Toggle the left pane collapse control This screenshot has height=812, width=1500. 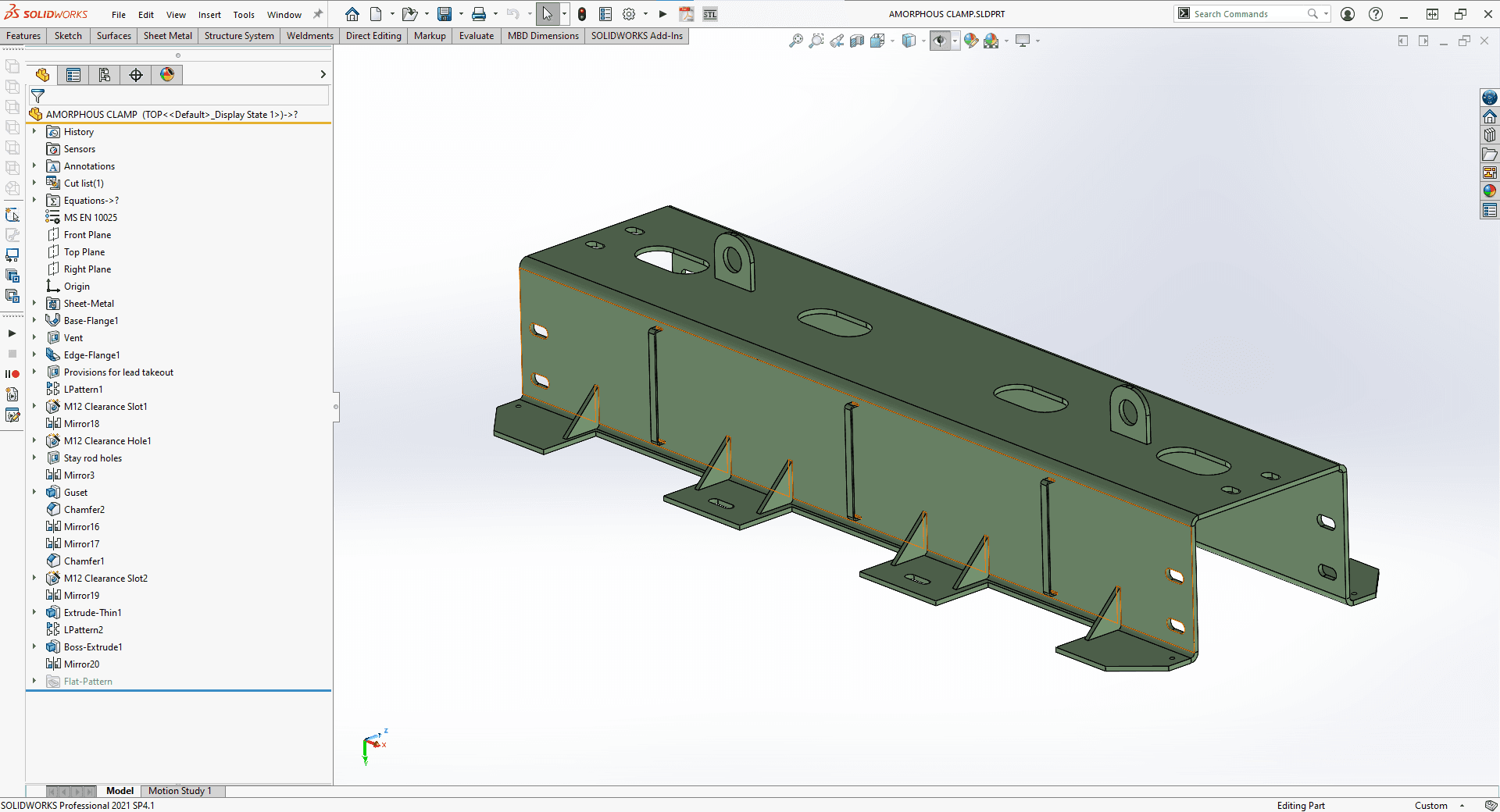(336, 407)
